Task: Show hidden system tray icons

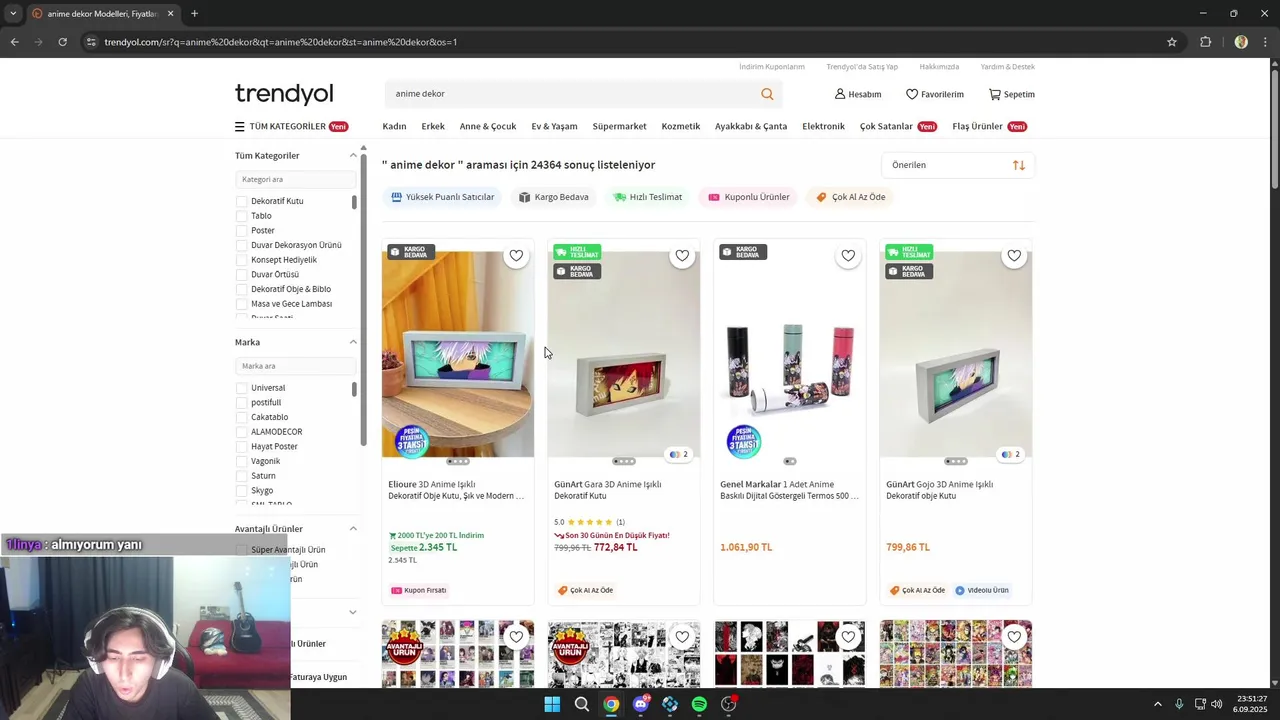Action: [x=1158, y=704]
